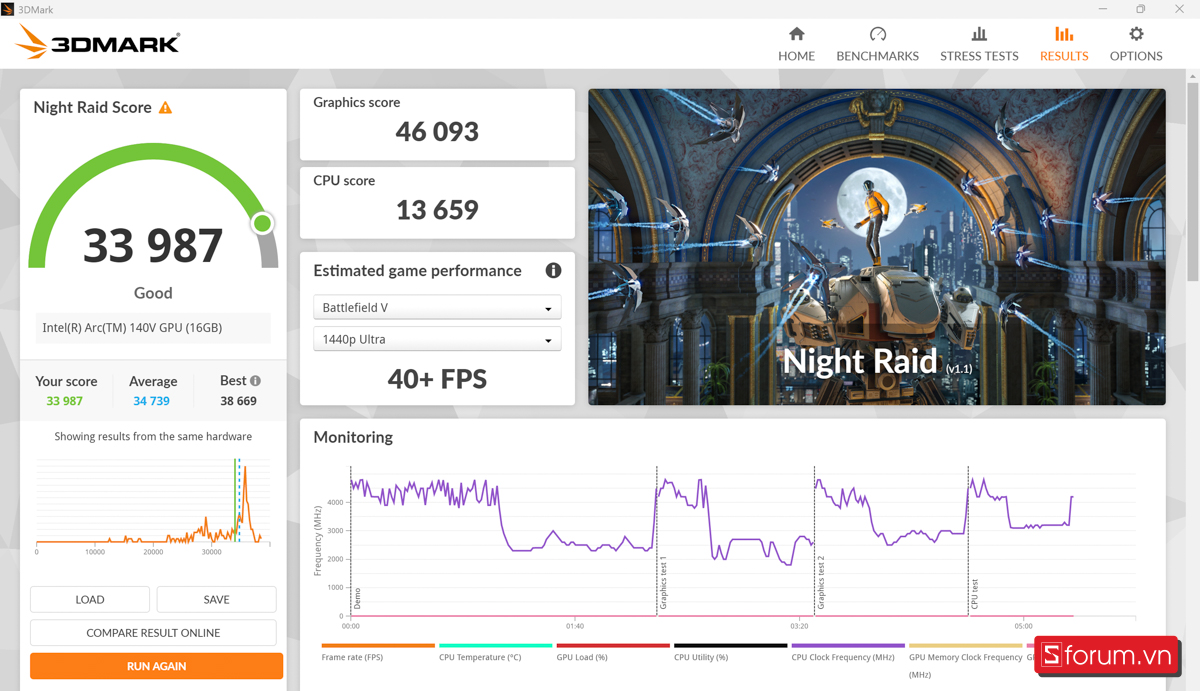Click the warning icon beside Night Raid Score
This screenshot has width=1200, height=691.
166,107
